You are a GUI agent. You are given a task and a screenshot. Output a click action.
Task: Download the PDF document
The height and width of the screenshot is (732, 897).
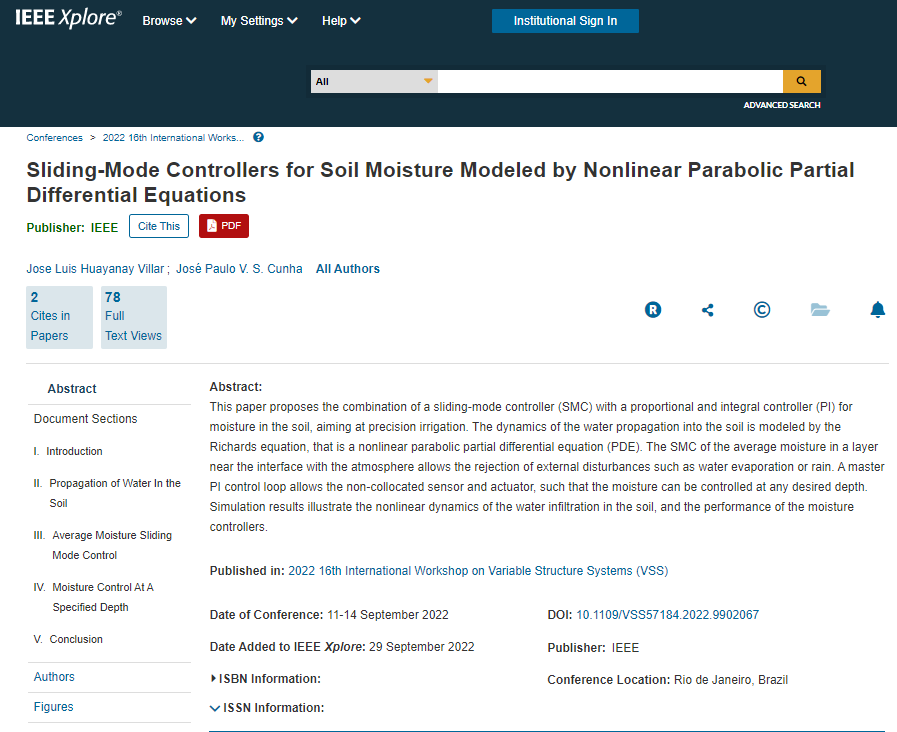(224, 226)
